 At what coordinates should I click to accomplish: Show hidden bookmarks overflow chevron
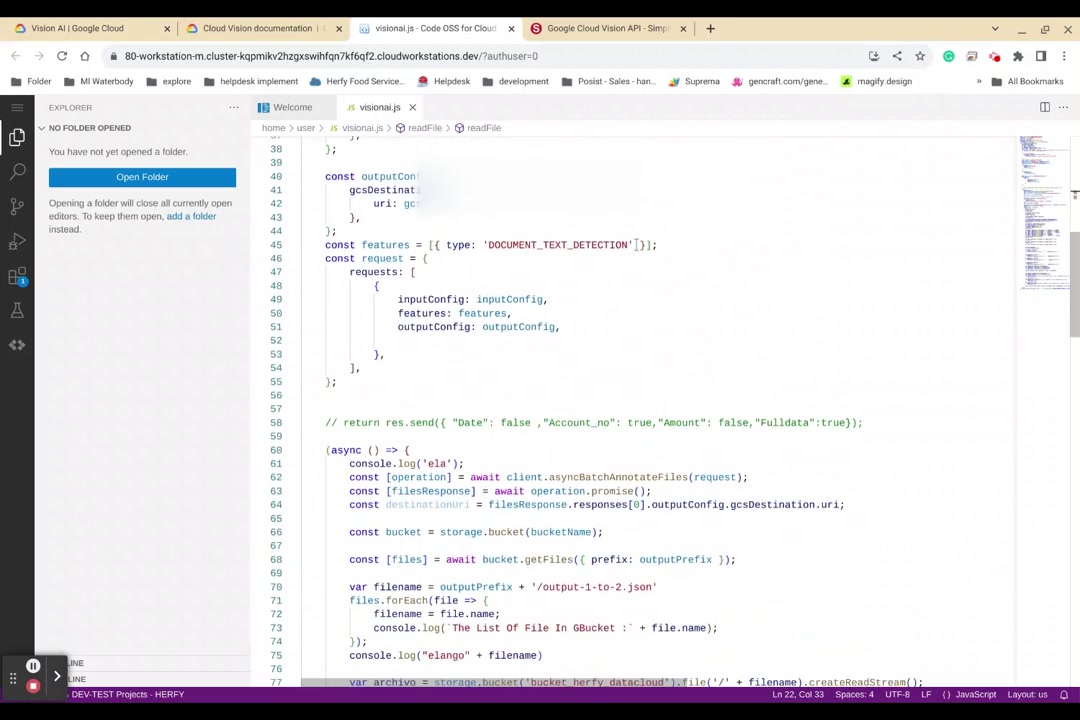[x=979, y=81]
